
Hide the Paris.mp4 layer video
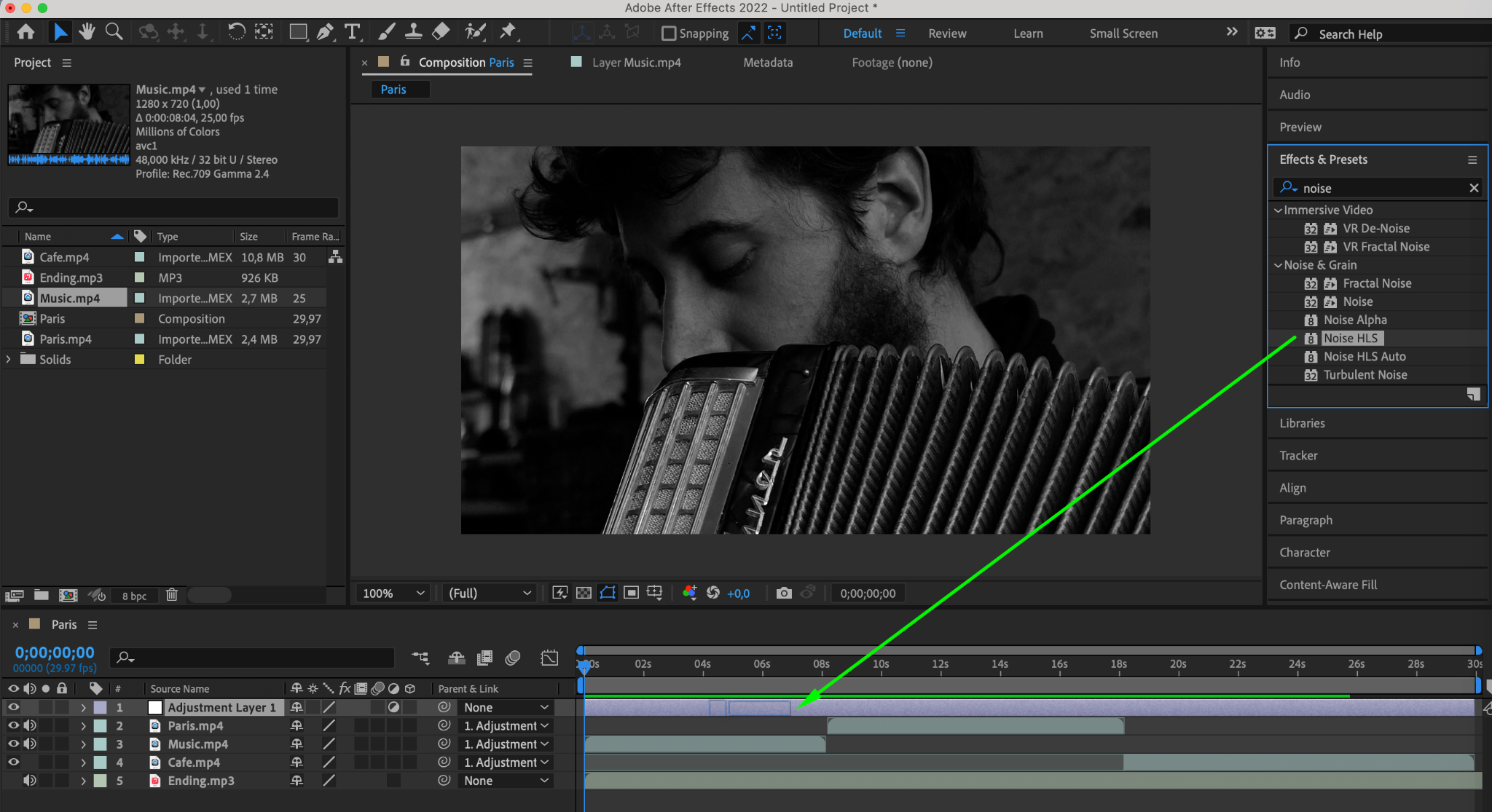(13, 726)
